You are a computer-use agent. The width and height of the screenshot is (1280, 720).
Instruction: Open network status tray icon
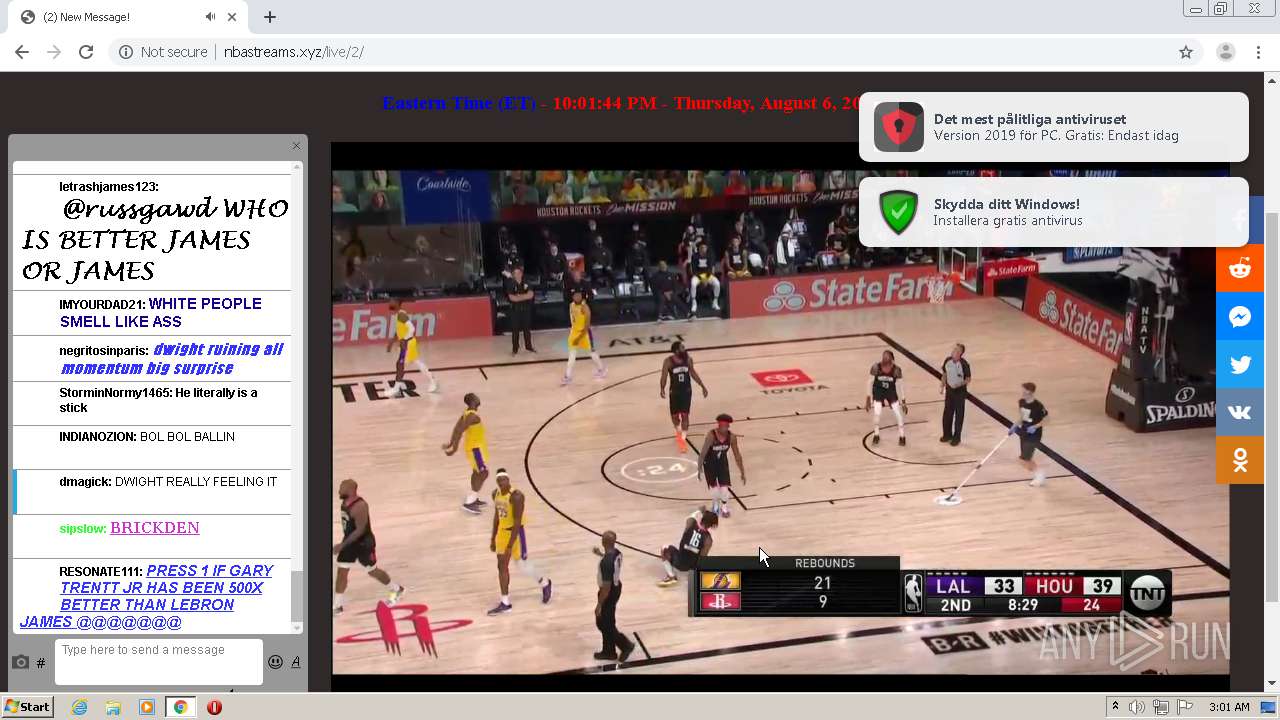[1161, 707]
